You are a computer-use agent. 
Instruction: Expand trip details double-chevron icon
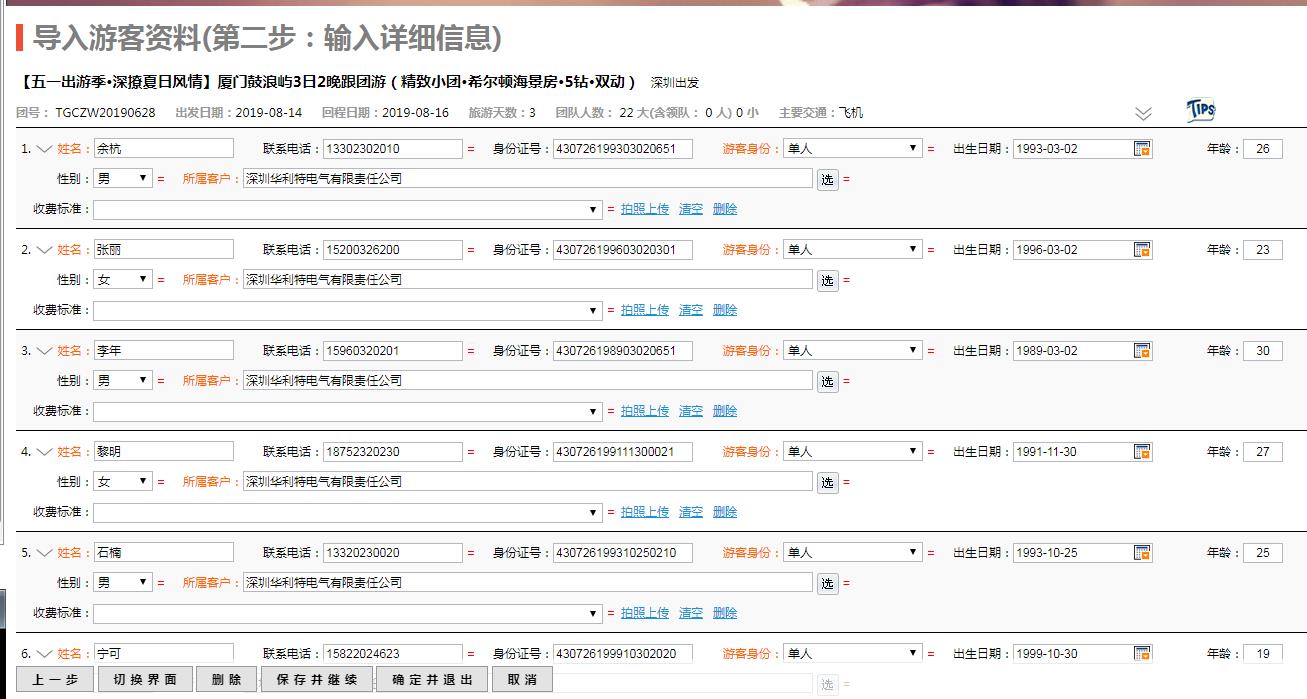1144,113
